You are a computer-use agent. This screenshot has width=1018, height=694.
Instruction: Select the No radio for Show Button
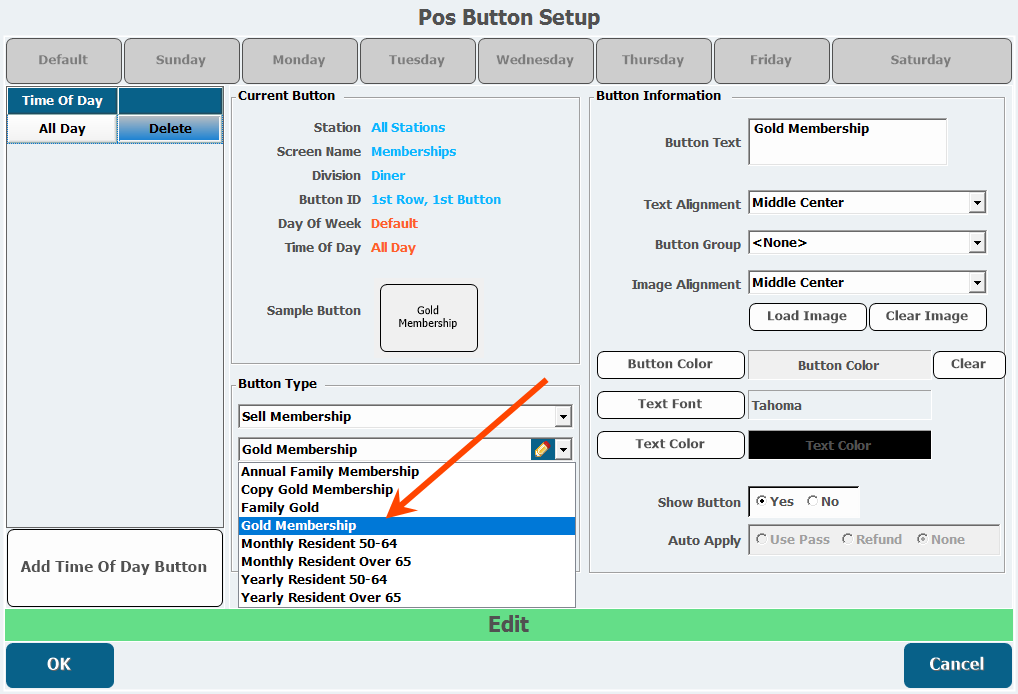[x=812, y=501]
